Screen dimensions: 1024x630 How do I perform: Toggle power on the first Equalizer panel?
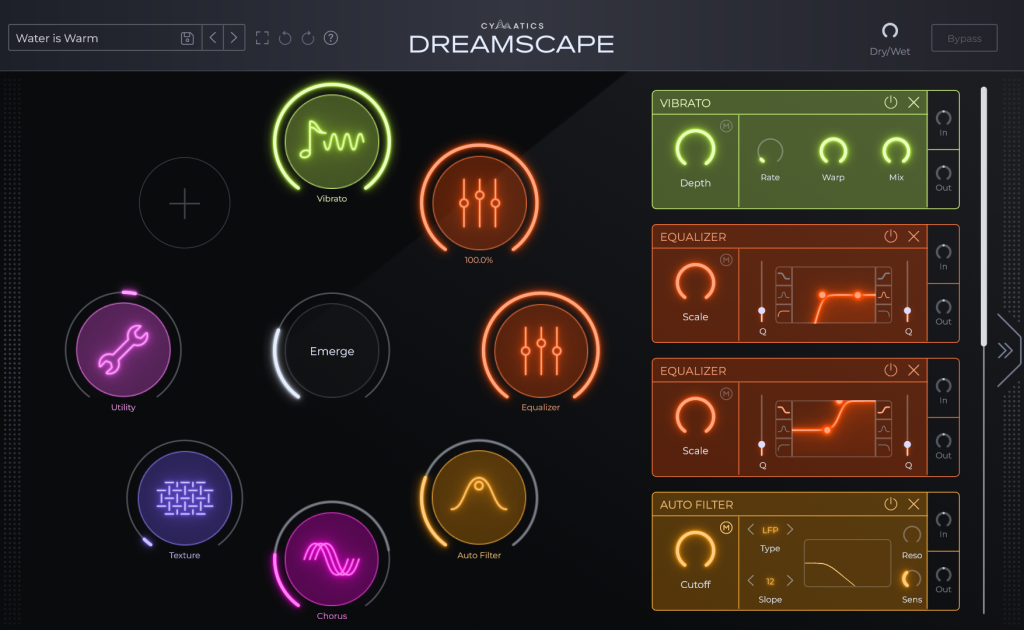tap(889, 237)
